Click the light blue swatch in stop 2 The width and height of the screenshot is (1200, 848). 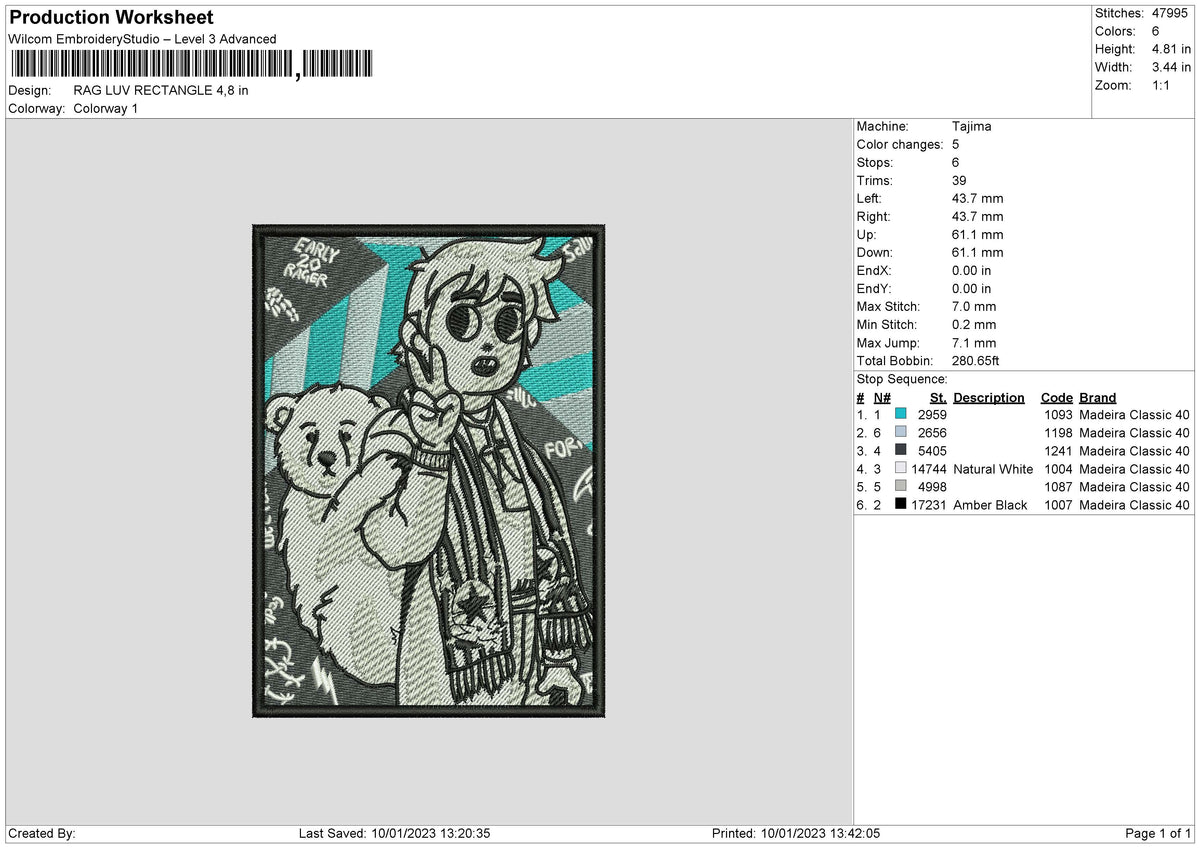(901, 432)
